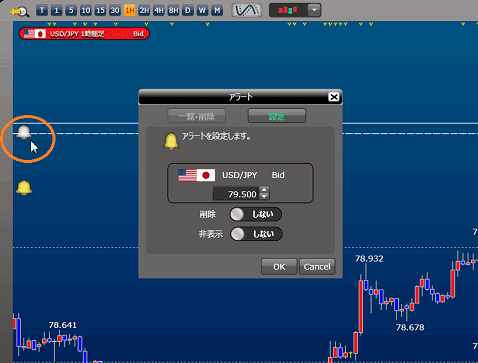The width and height of the screenshot is (478, 363).
Task: Expand the chart type dropdown arrow
Action: pyautogui.click(x=314, y=10)
